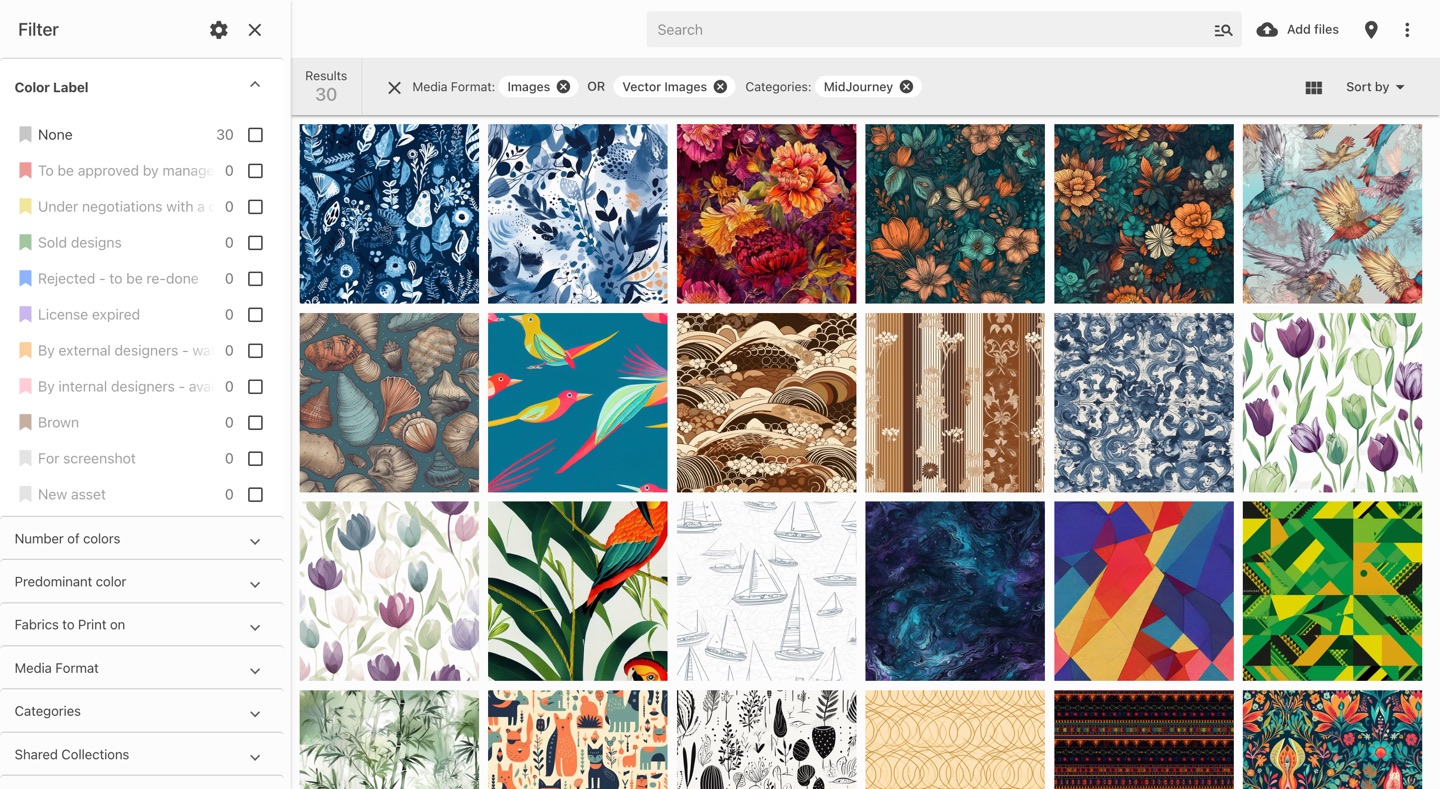Screen dimensions: 1440x789
Task: Click the Add files cloud upload icon
Action: [x=1267, y=30]
